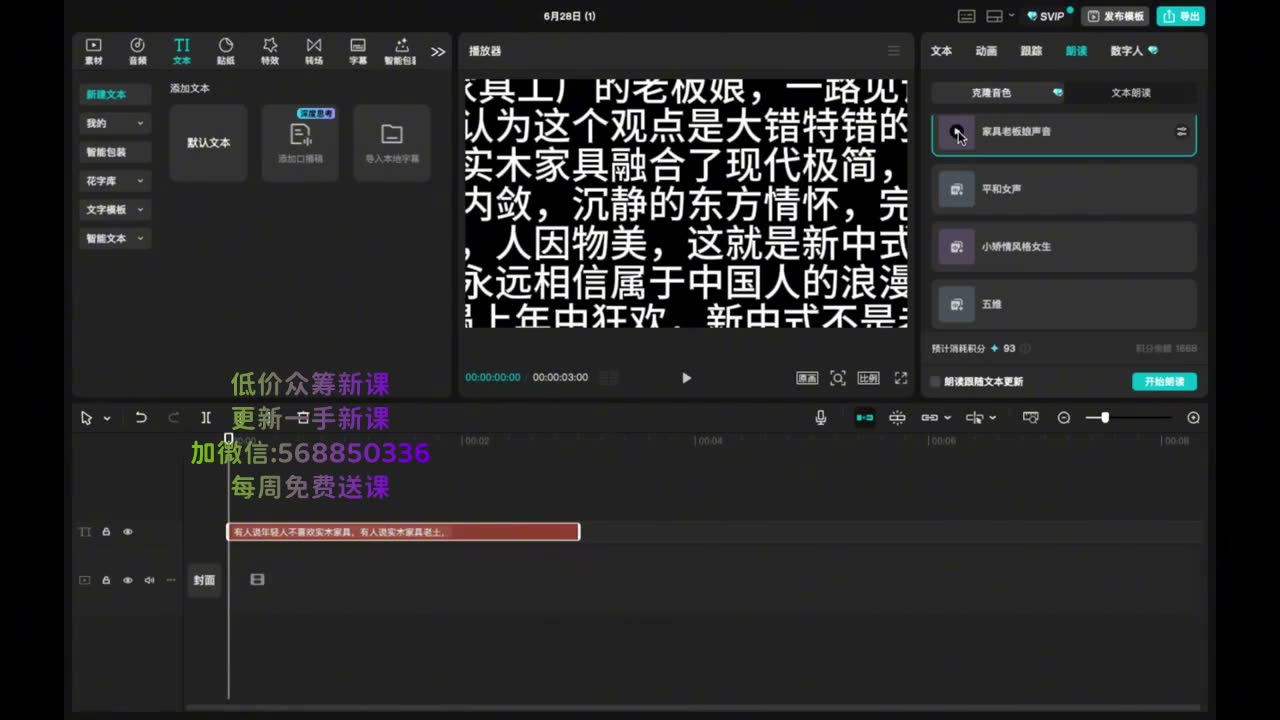Choose the 小矫情风格女生 voice

(1064, 246)
